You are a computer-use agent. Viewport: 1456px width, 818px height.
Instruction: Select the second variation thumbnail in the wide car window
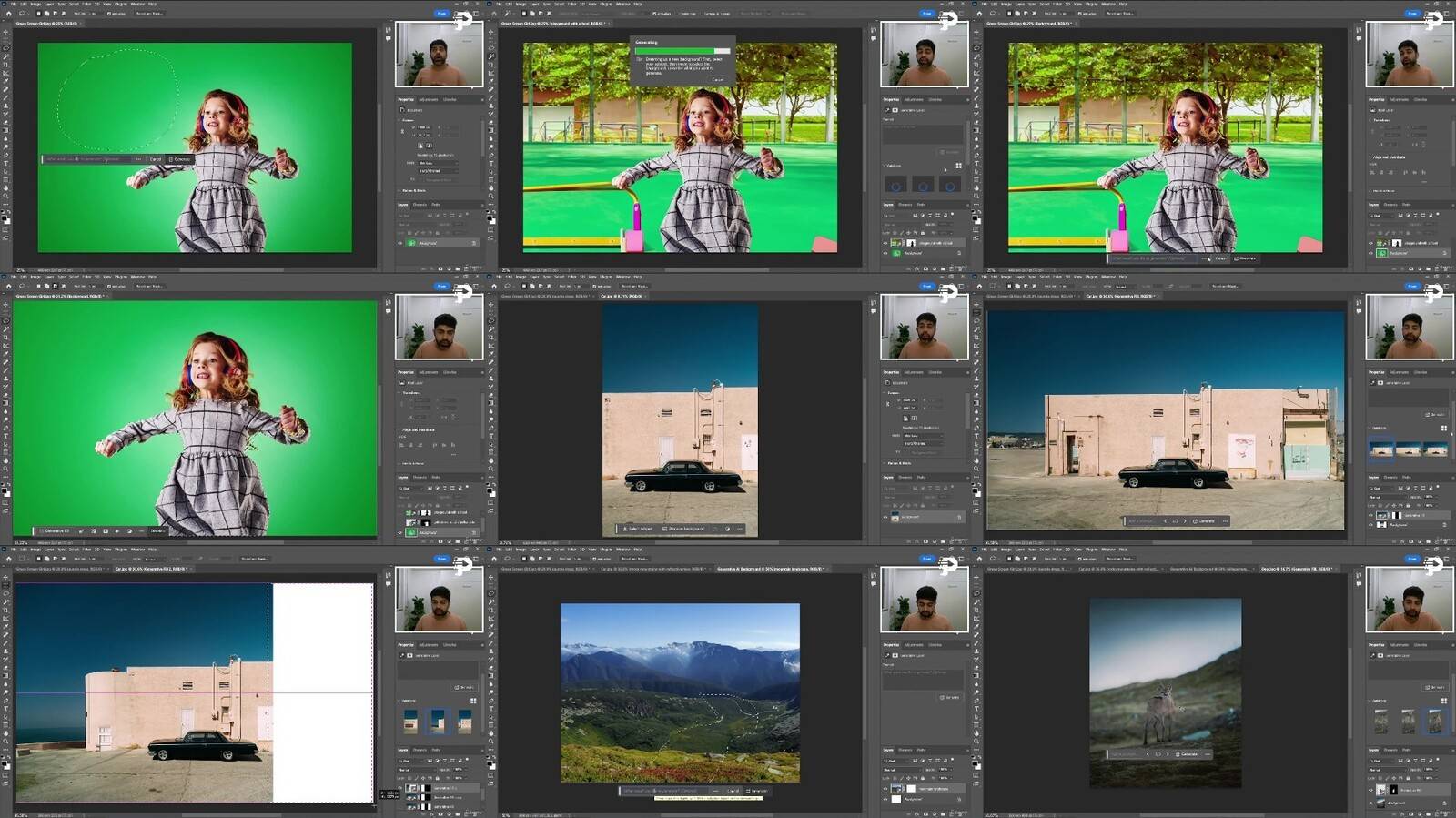[1409, 449]
